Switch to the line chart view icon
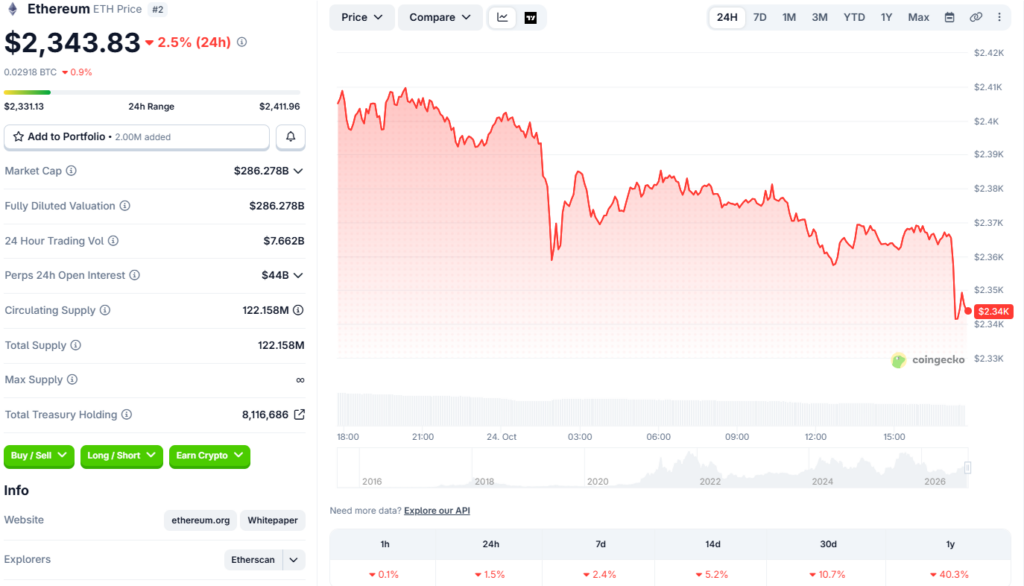 coord(502,18)
